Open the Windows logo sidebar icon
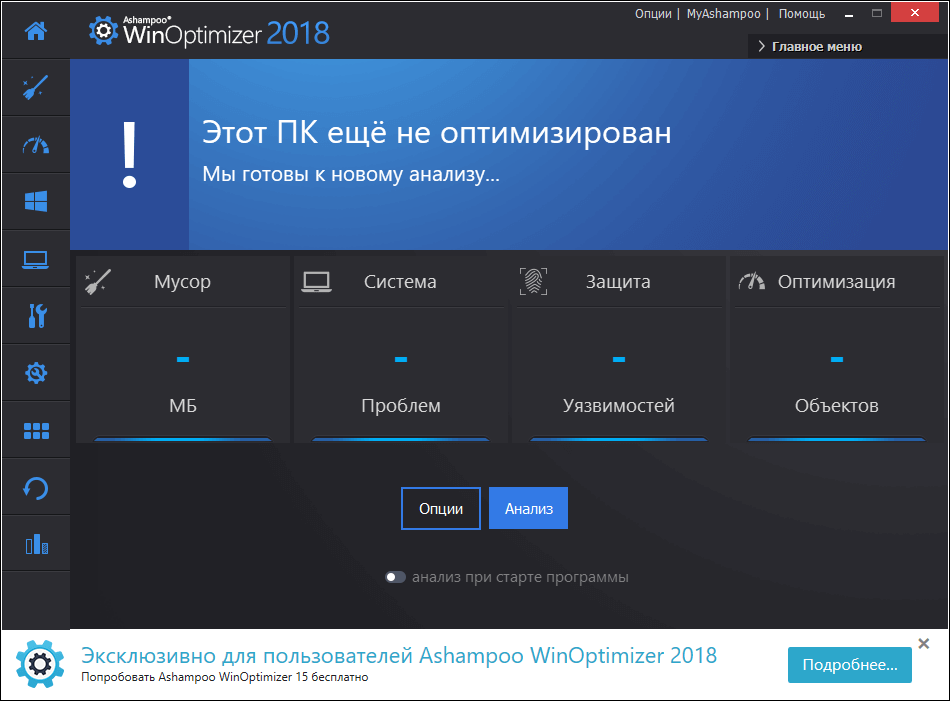Screen dimensions: 950x701 [36, 201]
